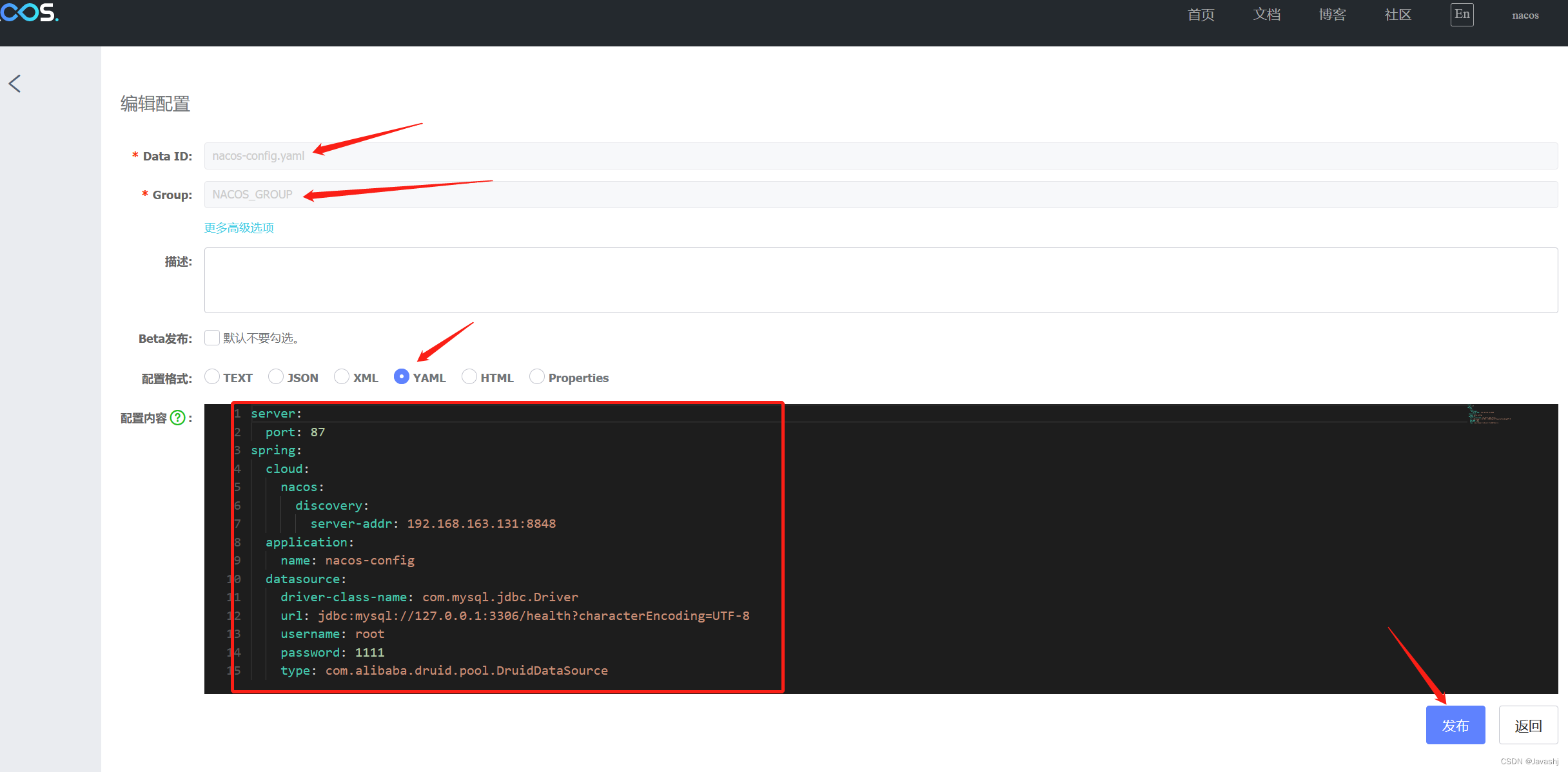Expand 更多高级选项 advanced options

point(239,227)
